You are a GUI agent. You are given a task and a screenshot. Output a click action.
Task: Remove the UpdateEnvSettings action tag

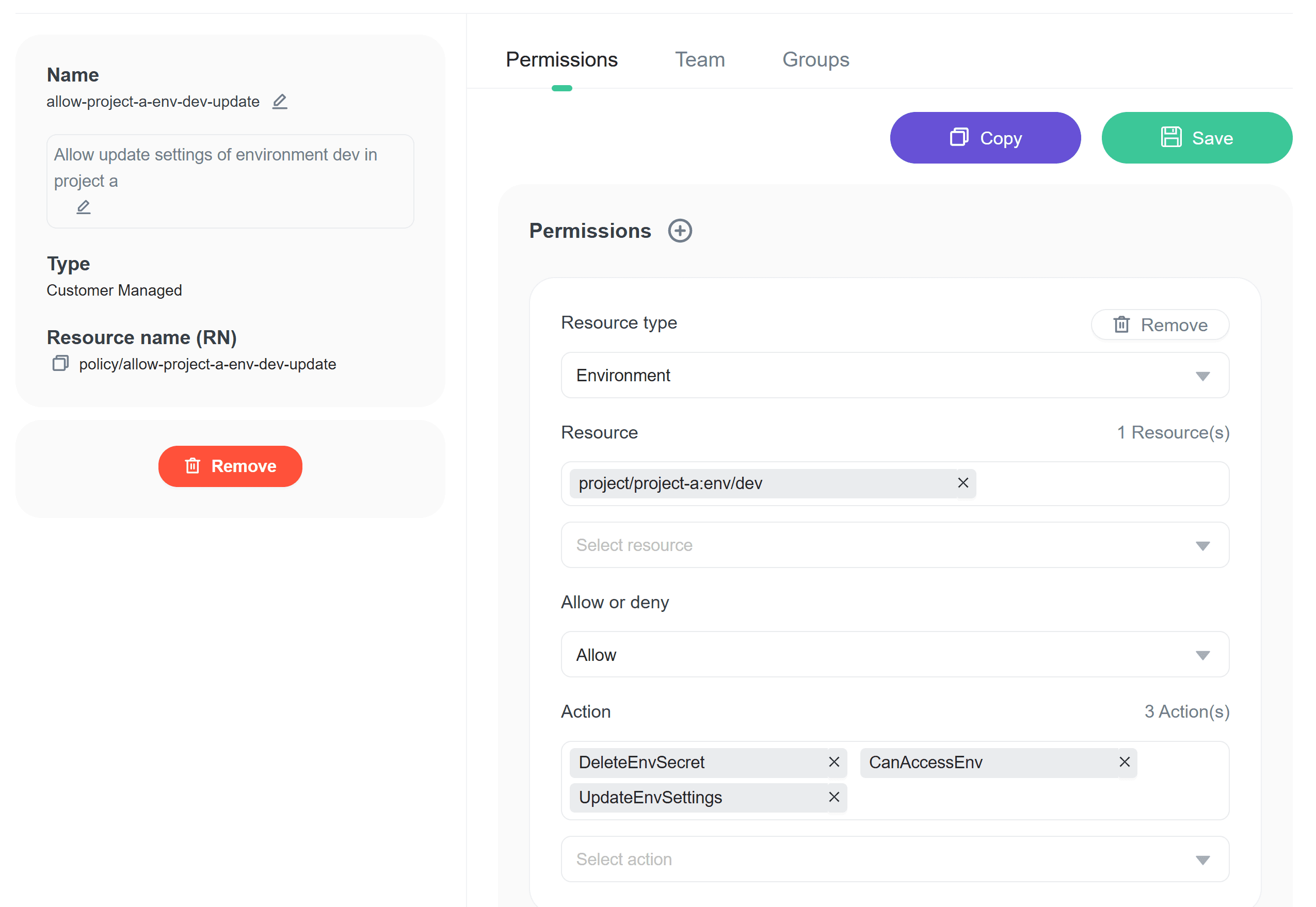tap(833, 797)
